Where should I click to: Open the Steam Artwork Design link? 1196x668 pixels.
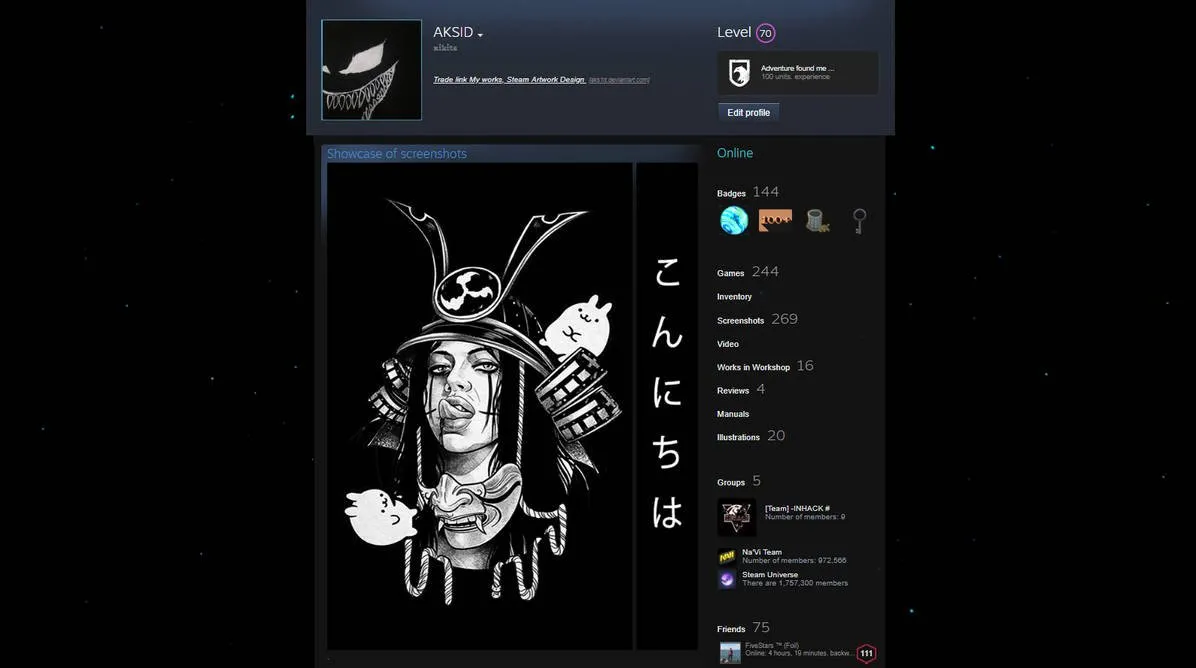pyautogui.click(x=545, y=80)
